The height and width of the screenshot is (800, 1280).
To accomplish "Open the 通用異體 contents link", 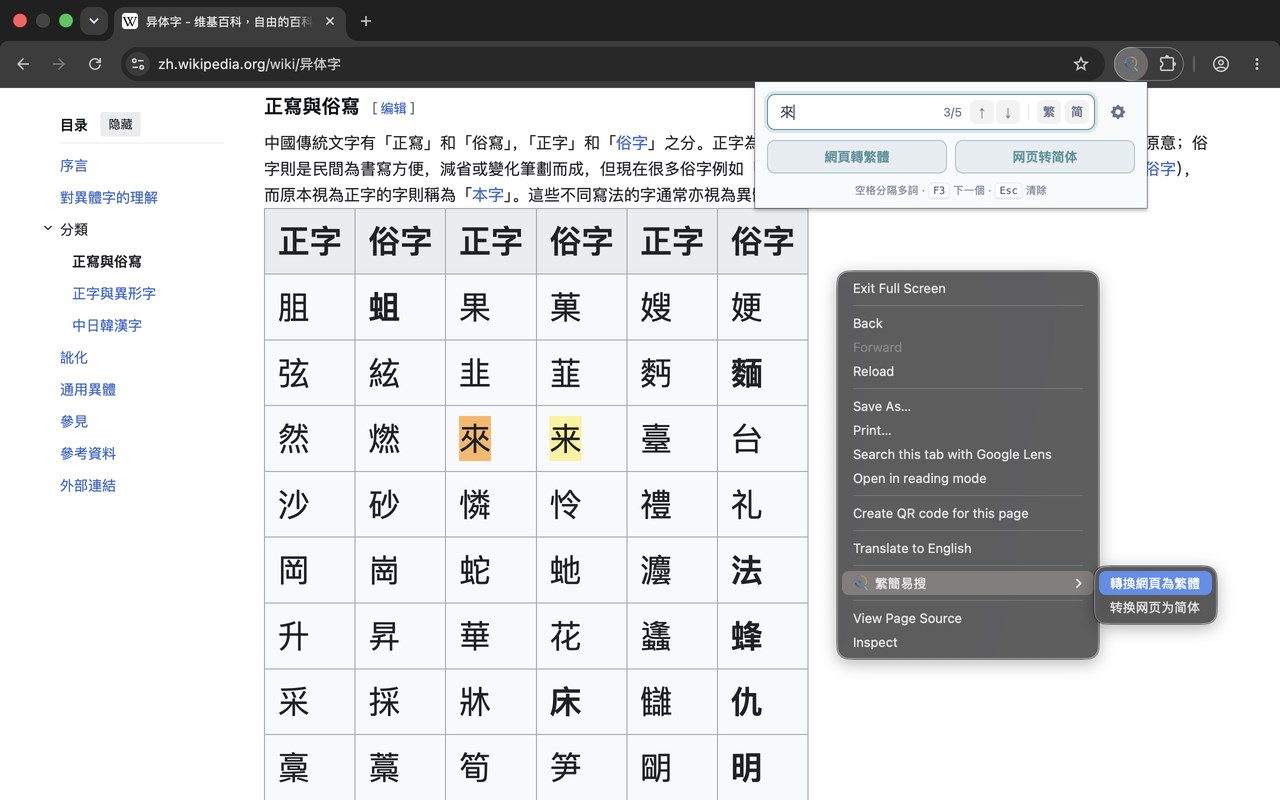I will click(x=88, y=389).
